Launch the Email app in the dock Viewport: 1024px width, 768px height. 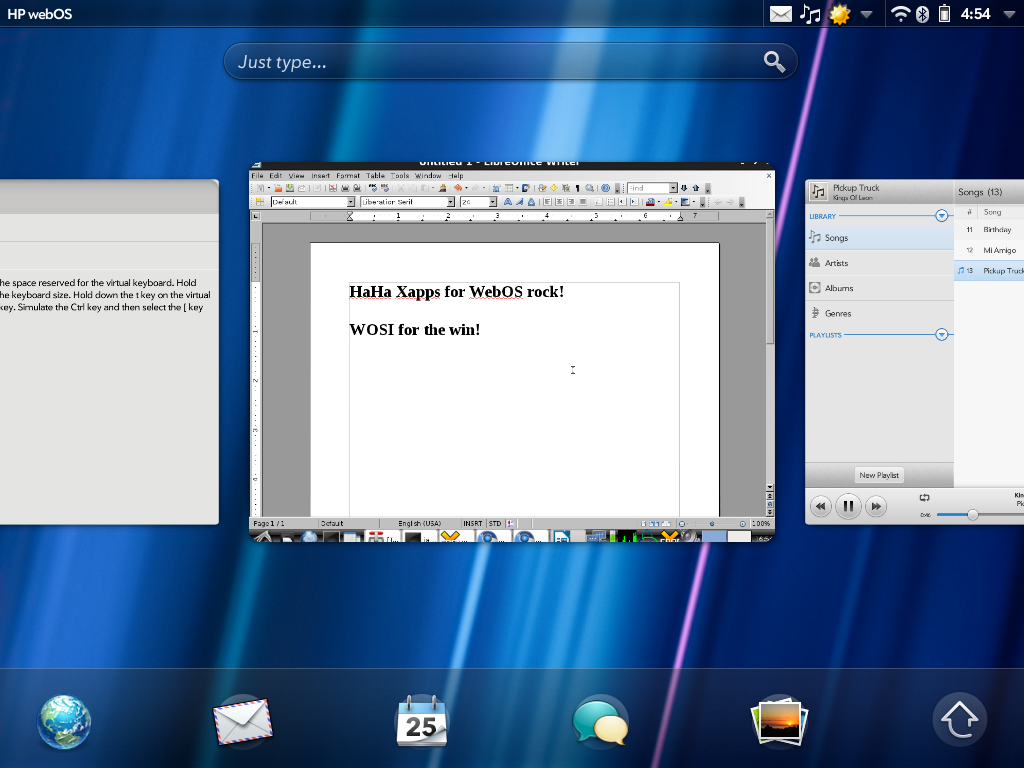pyautogui.click(x=242, y=721)
